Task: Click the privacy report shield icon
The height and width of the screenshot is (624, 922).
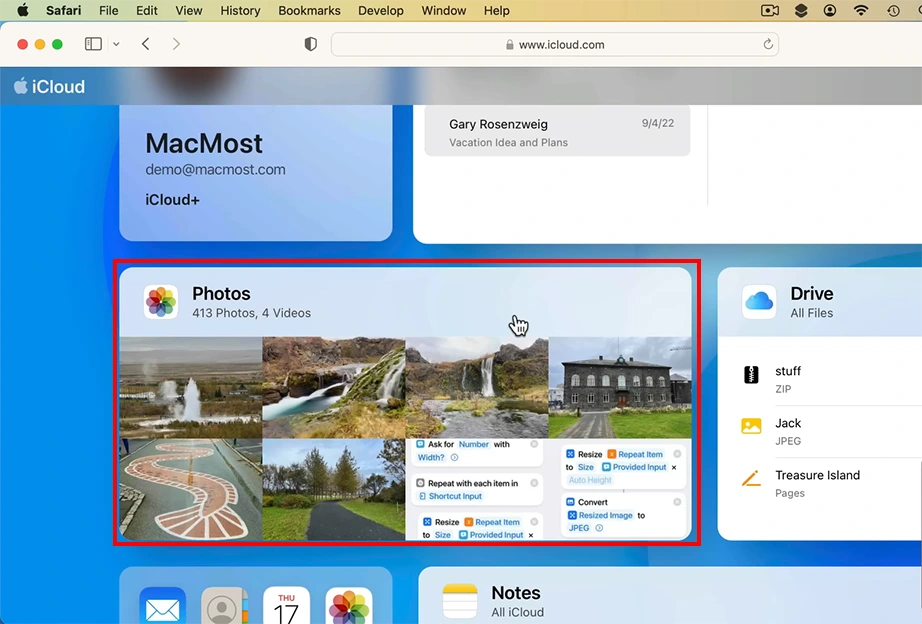Action: tap(310, 44)
